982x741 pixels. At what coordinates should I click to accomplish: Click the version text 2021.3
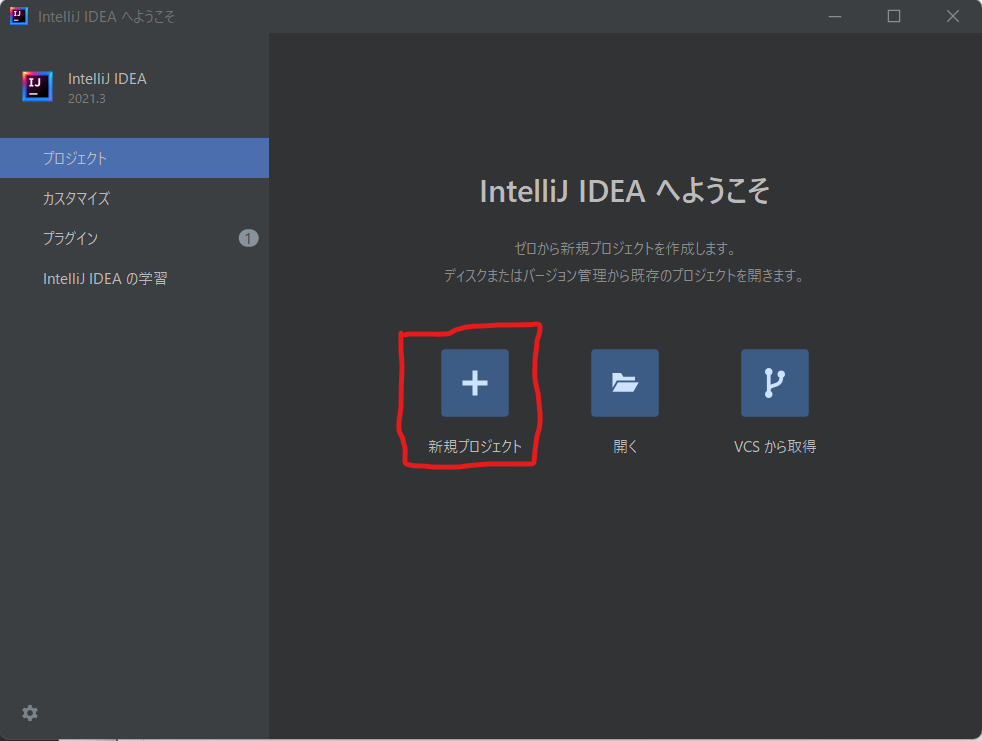86,98
